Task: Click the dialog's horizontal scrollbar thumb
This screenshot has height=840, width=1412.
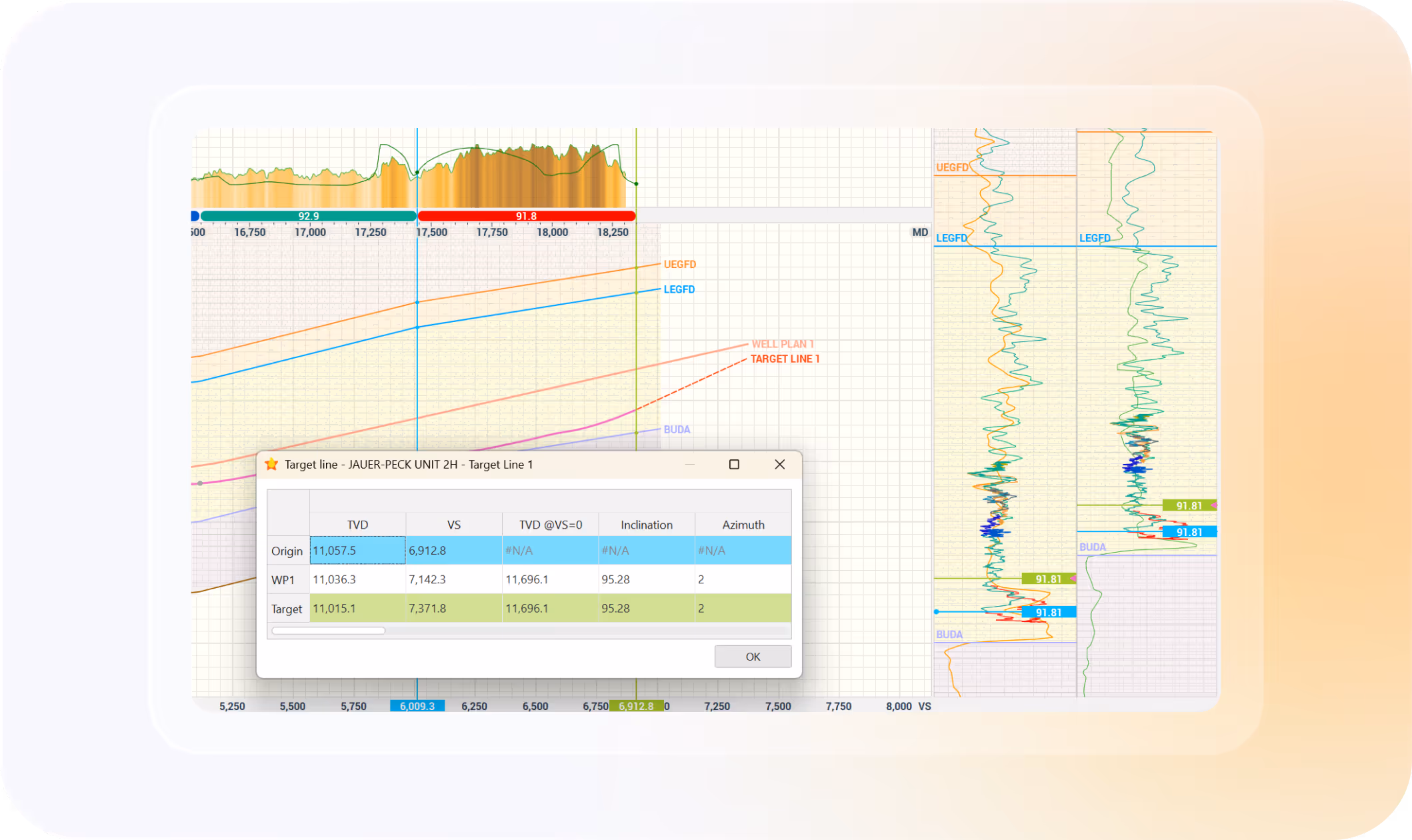Action: tap(328, 631)
